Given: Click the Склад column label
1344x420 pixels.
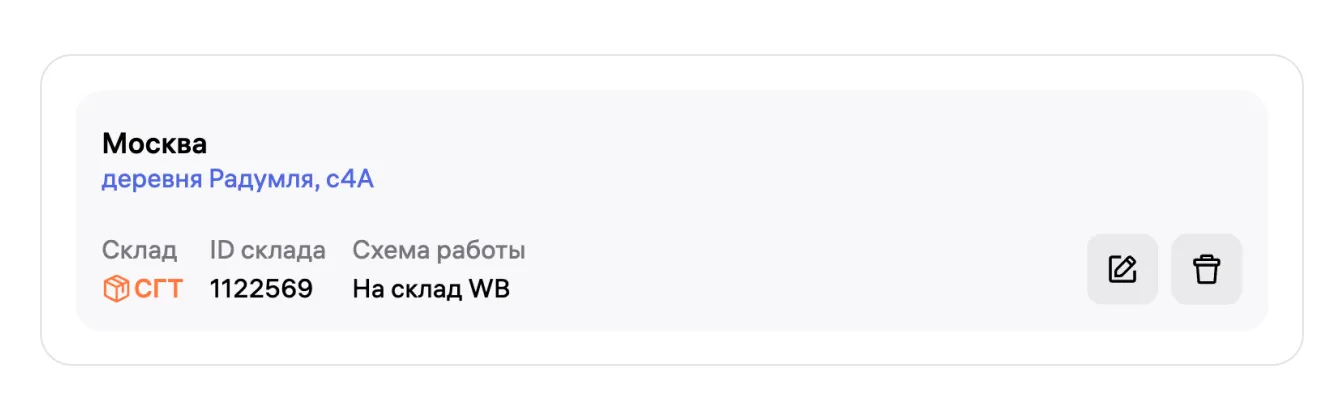Looking at the screenshot, I should tap(139, 250).
